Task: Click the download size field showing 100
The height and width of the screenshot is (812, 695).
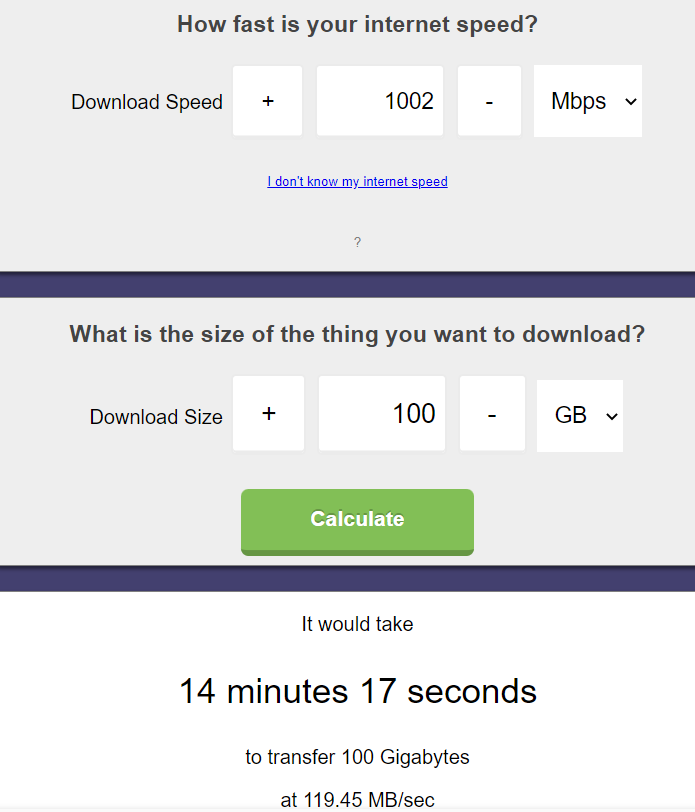Action: click(382, 414)
